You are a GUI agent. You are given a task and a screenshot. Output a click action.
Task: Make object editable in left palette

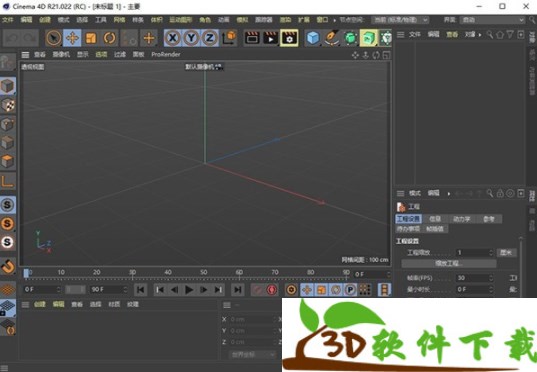point(8,62)
